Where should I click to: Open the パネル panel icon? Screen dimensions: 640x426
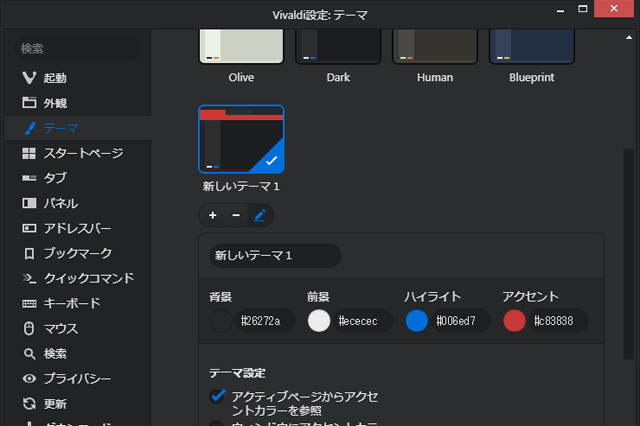point(29,203)
